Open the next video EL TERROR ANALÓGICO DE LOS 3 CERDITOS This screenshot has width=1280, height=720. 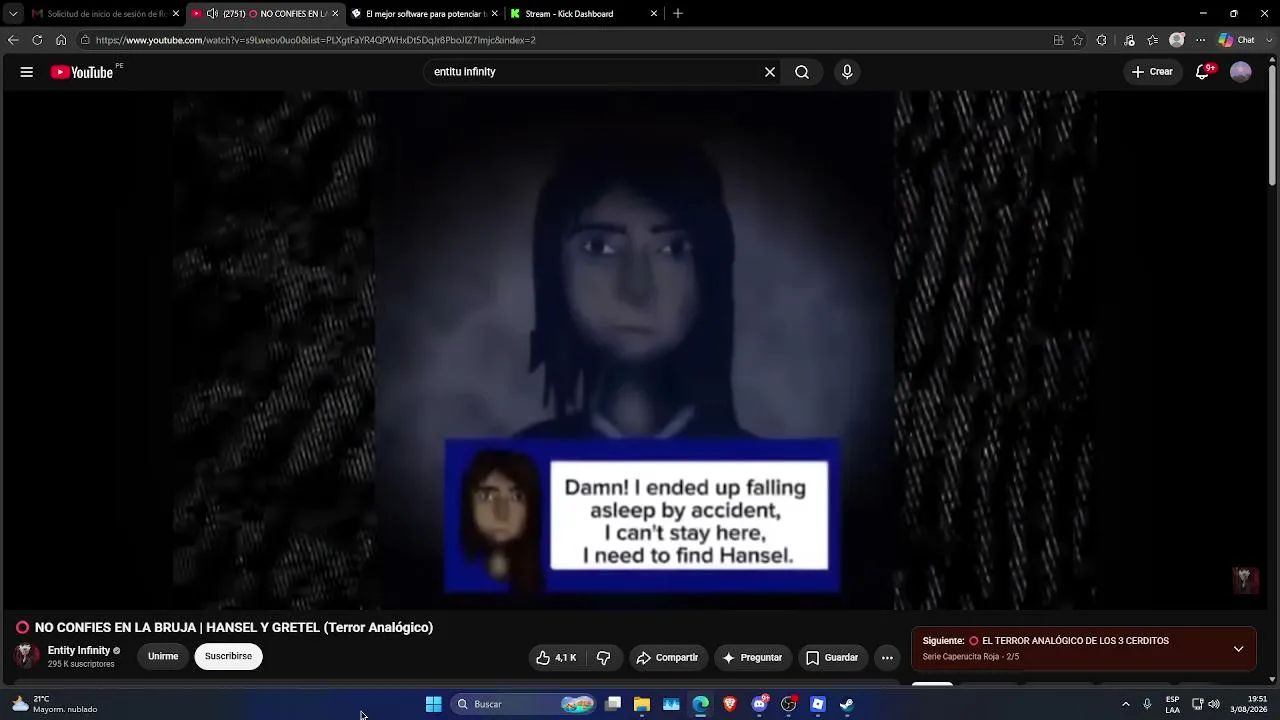[x=1075, y=641]
